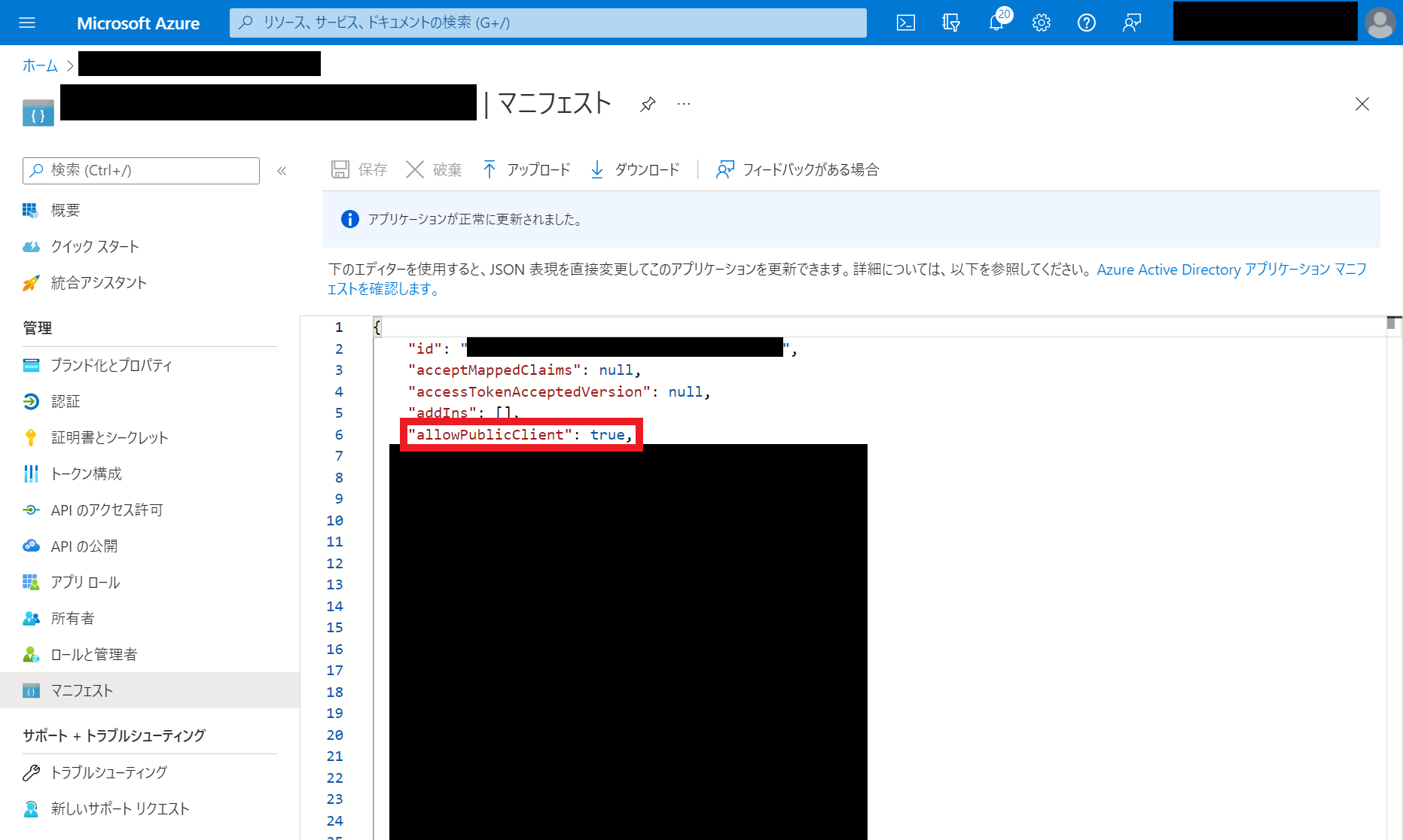This screenshot has width=1403, height=840.
Task: Pin the manifest page
Action: pyautogui.click(x=648, y=104)
